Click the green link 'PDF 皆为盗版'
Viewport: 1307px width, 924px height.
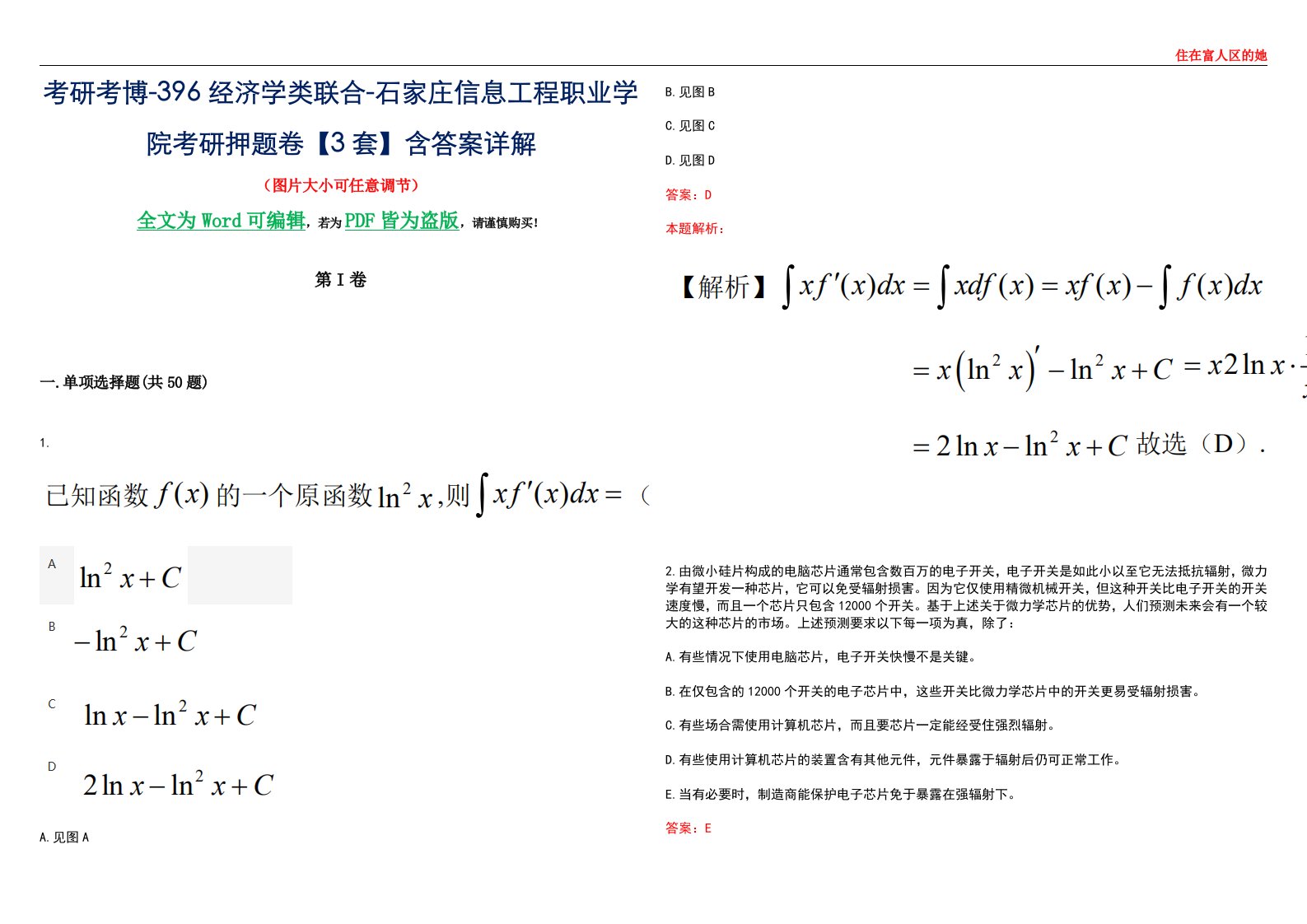click(402, 221)
